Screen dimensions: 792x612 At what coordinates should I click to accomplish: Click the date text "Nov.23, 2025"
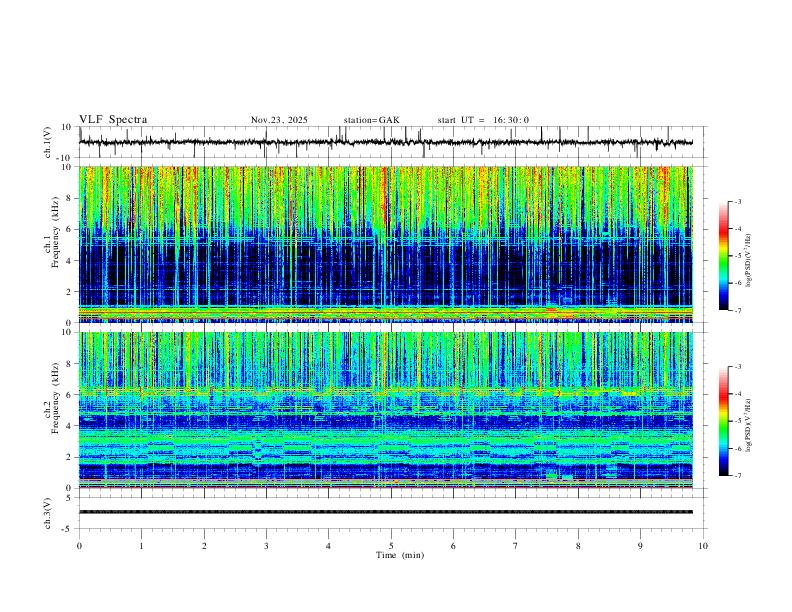tap(279, 120)
